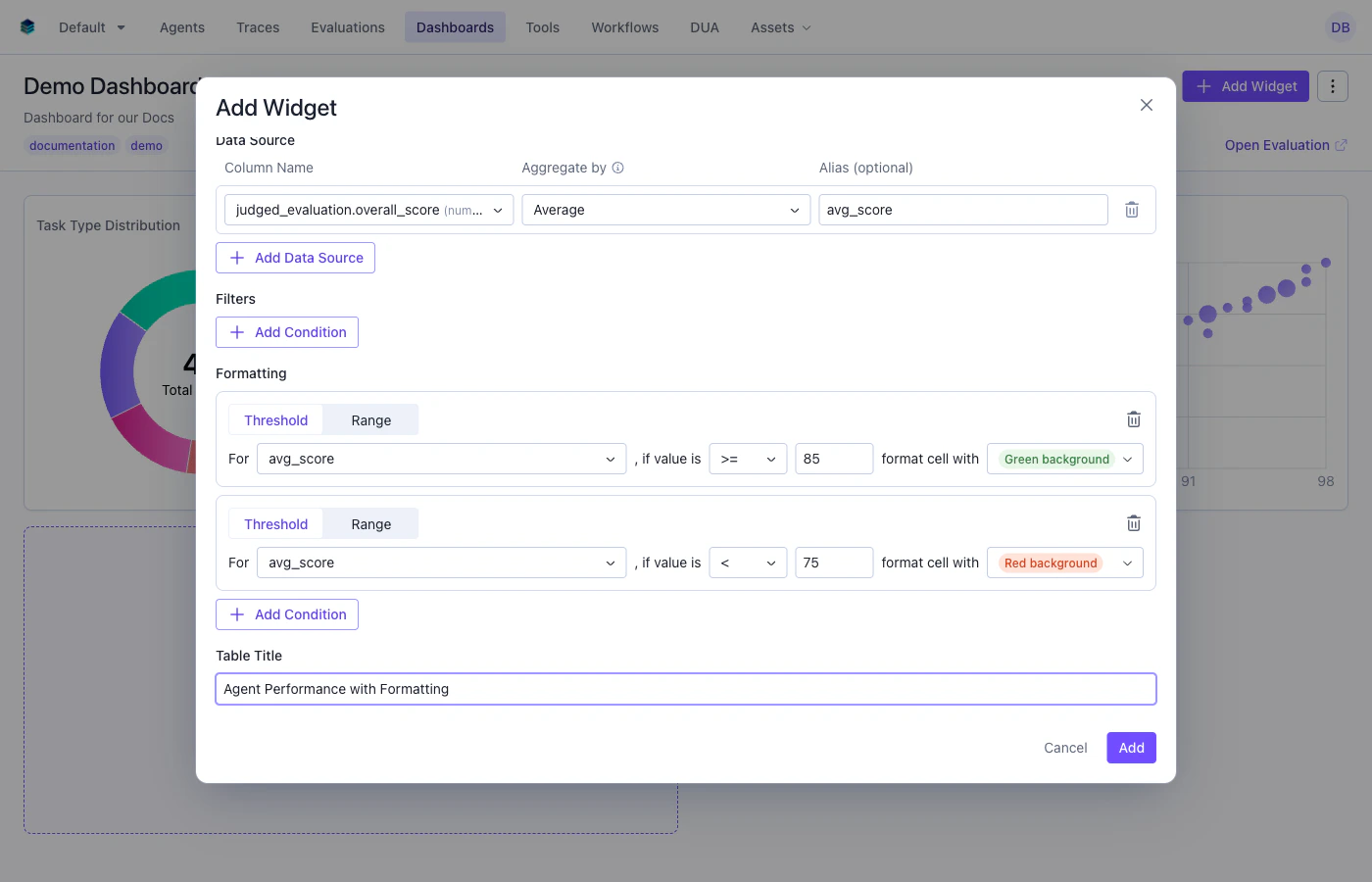
Task: Expand the Default workspace selector
Action: tap(92, 27)
